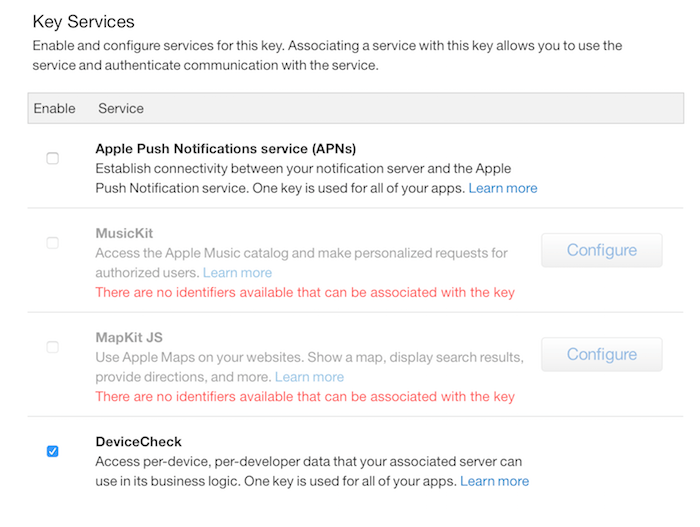
Task: Follow the DeviceCheck Learn more link
Action: pyautogui.click(x=495, y=481)
